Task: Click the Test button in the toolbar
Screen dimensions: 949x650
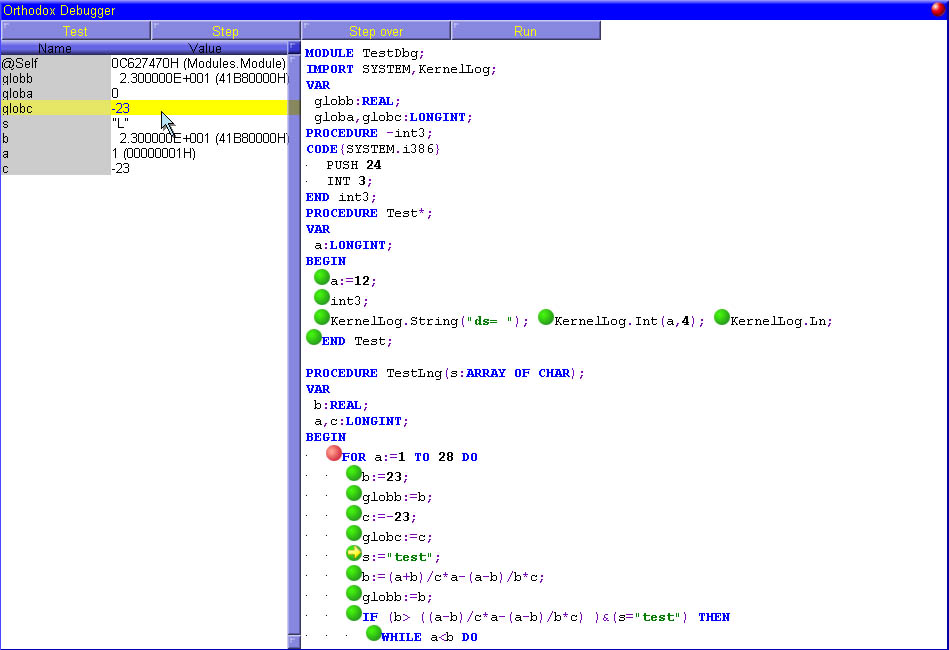Action: point(75,31)
